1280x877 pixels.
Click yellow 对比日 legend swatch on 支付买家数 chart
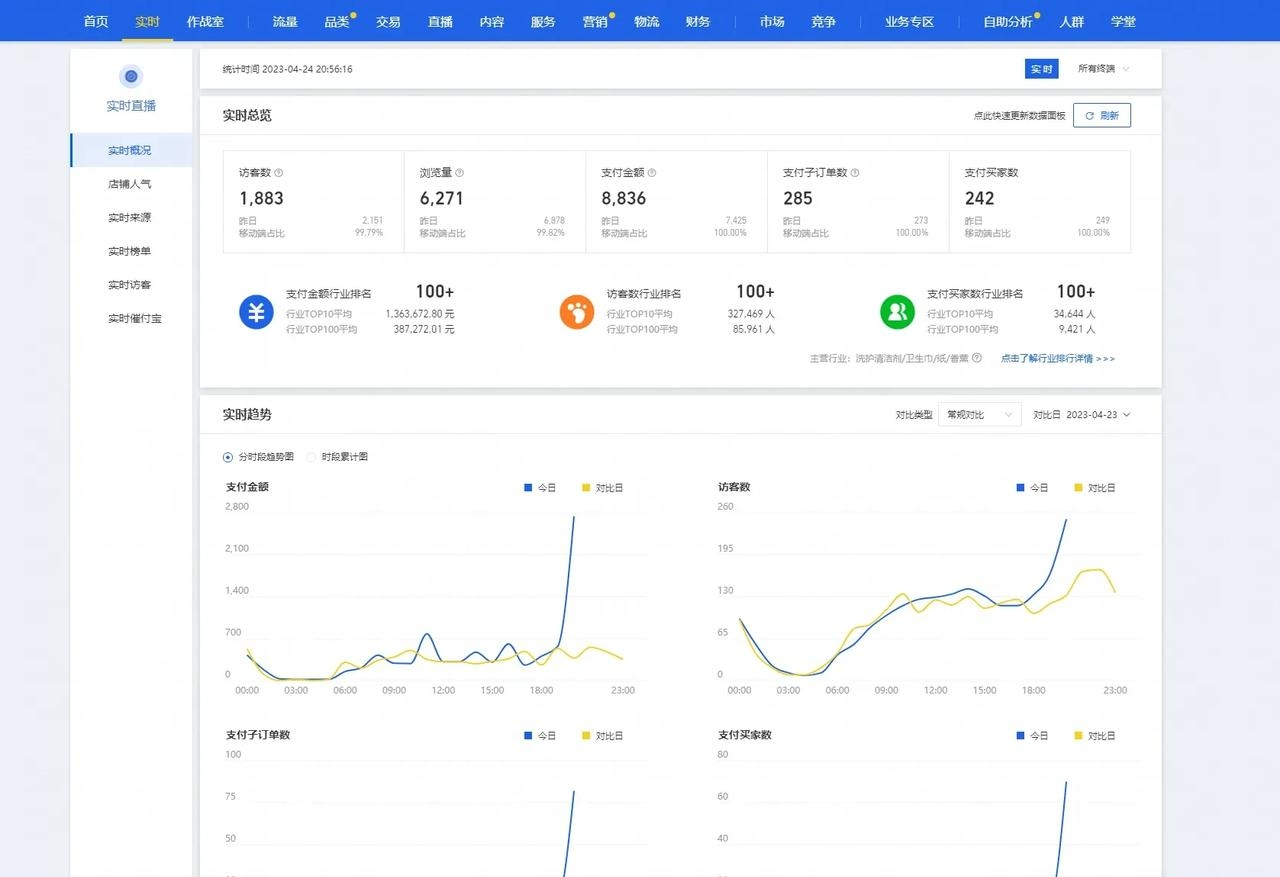tap(1078, 735)
